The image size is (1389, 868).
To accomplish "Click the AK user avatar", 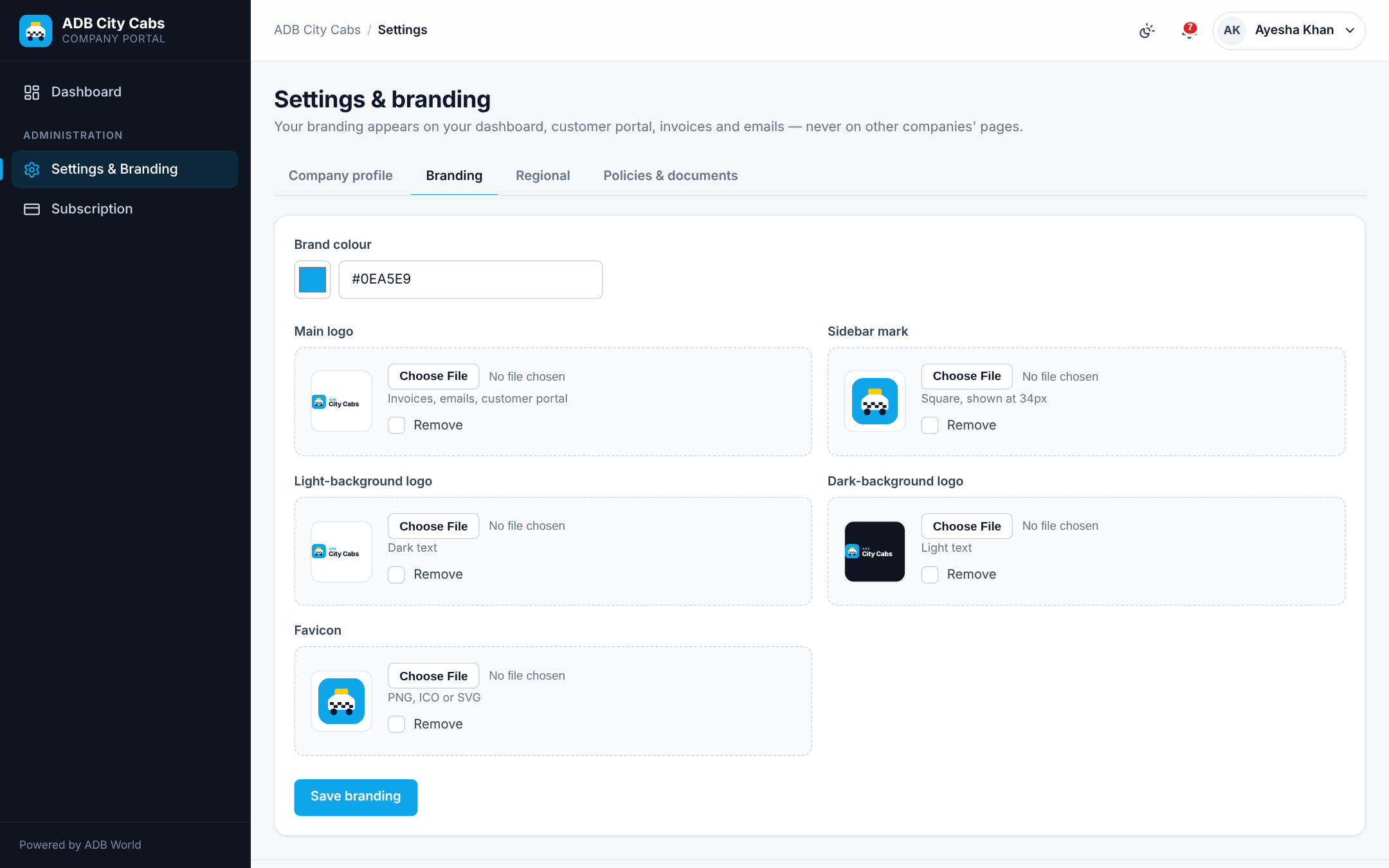I will click(1231, 30).
